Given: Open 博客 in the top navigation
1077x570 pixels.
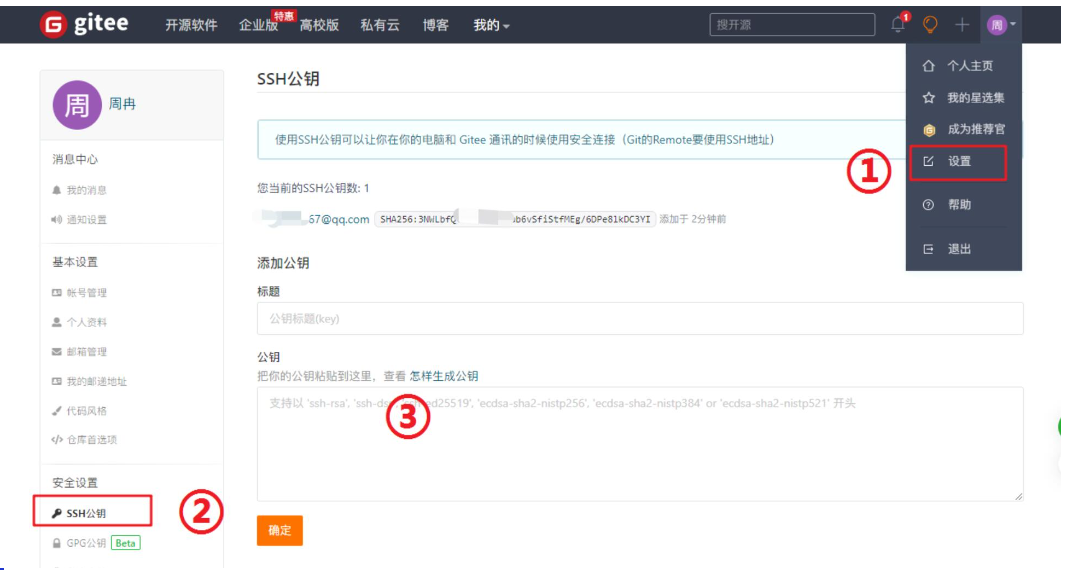Looking at the screenshot, I should coord(435,25).
